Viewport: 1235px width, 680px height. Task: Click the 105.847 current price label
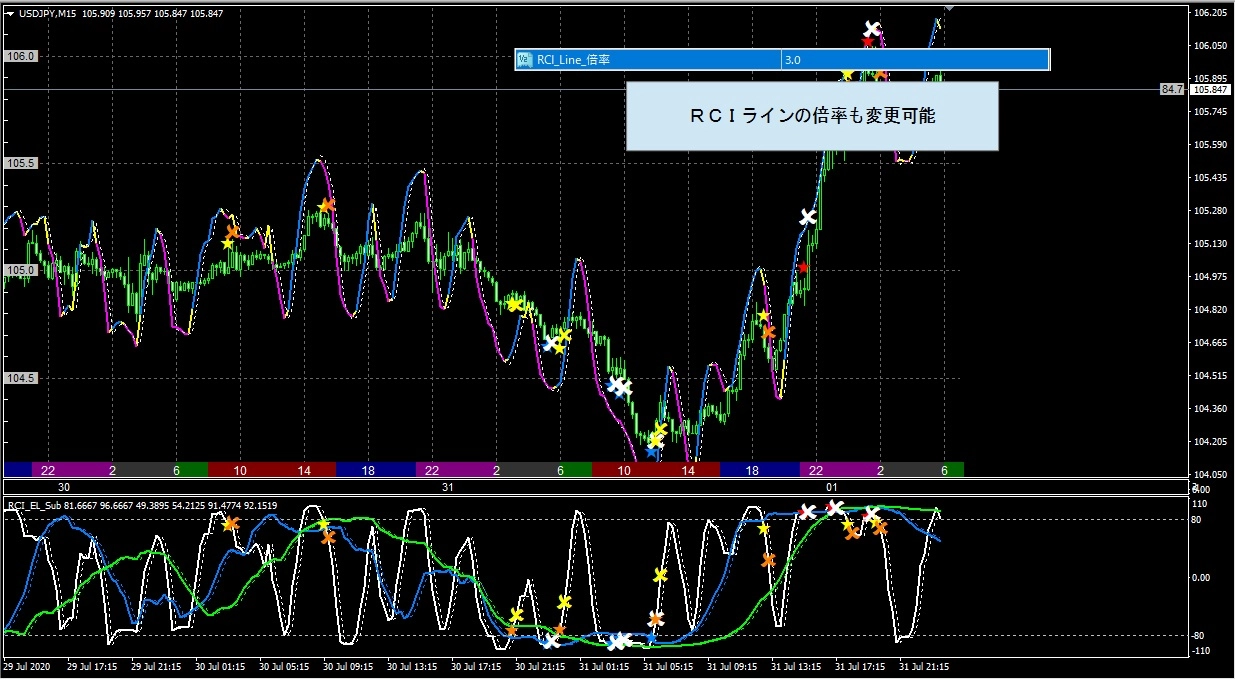point(1210,90)
